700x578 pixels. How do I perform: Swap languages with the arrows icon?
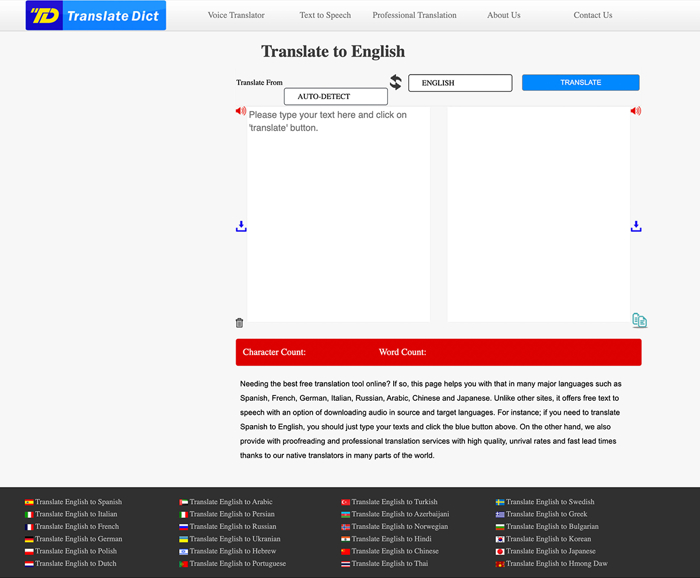click(x=396, y=83)
